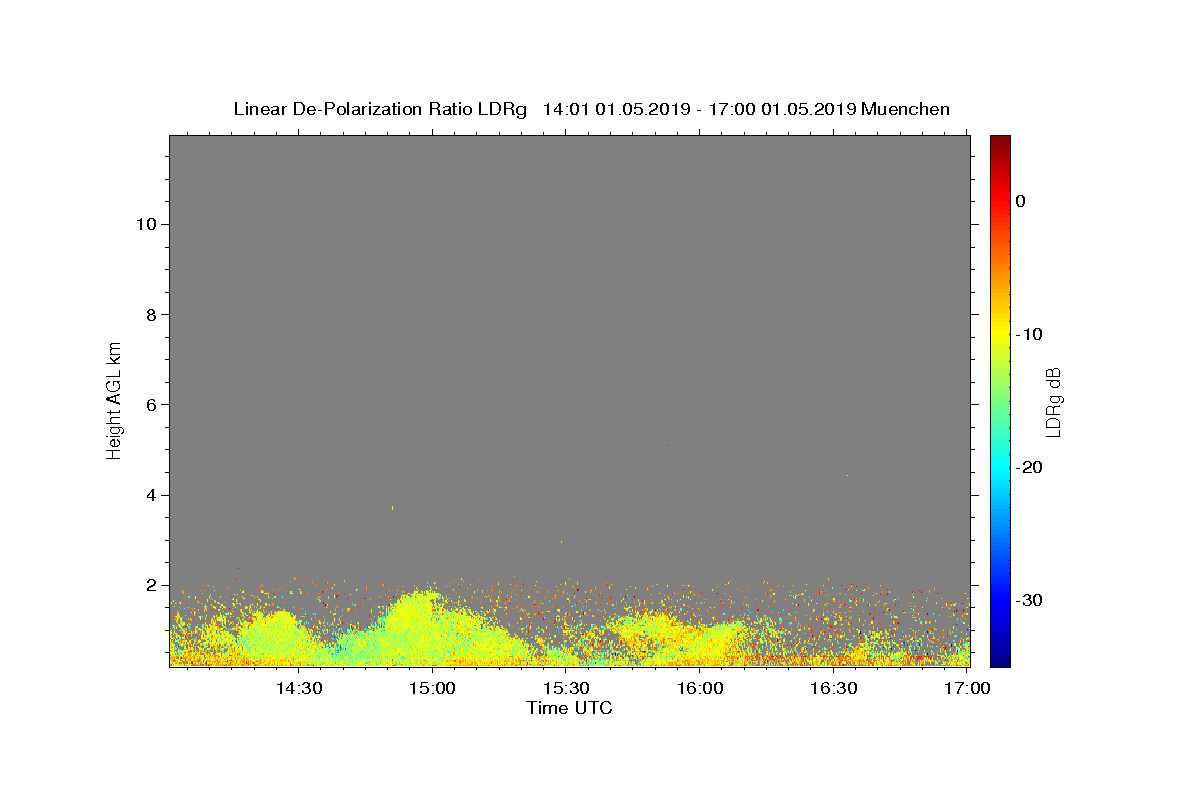Click the yellow -10 dB colorbar region

pyautogui.click(x=1000, y=334)
